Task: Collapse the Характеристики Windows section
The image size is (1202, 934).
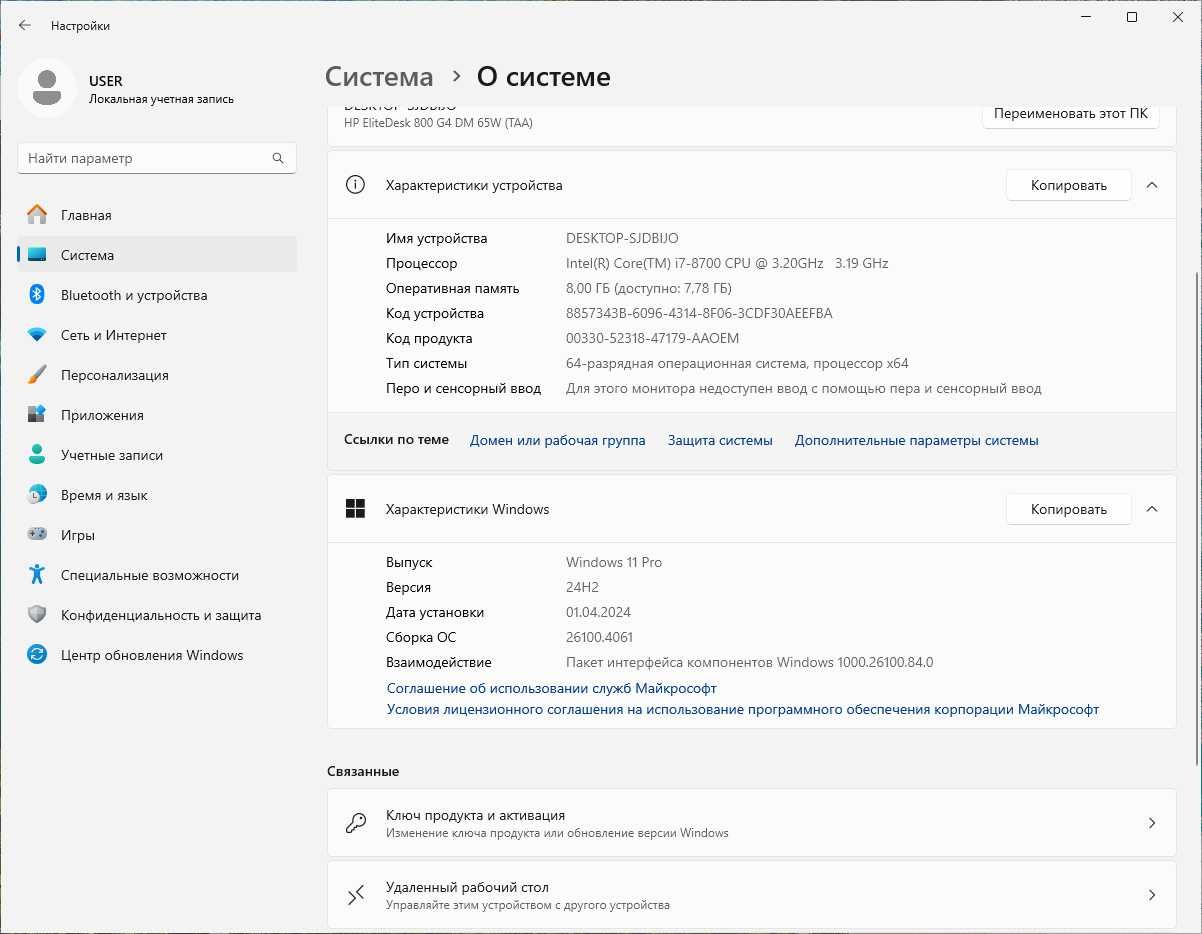Action: 1152,509
